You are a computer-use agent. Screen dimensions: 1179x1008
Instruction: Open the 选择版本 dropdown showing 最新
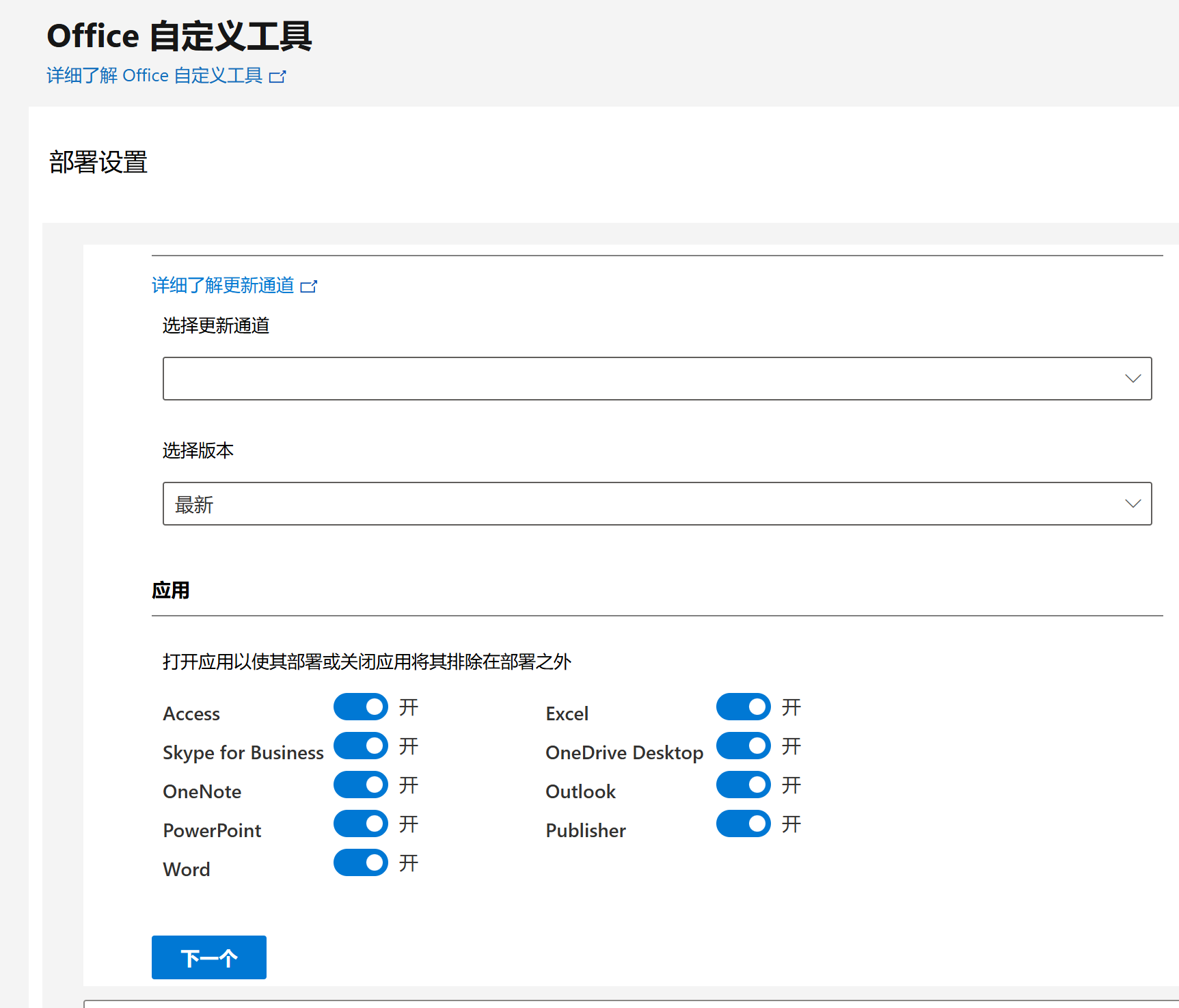point(642,504)
